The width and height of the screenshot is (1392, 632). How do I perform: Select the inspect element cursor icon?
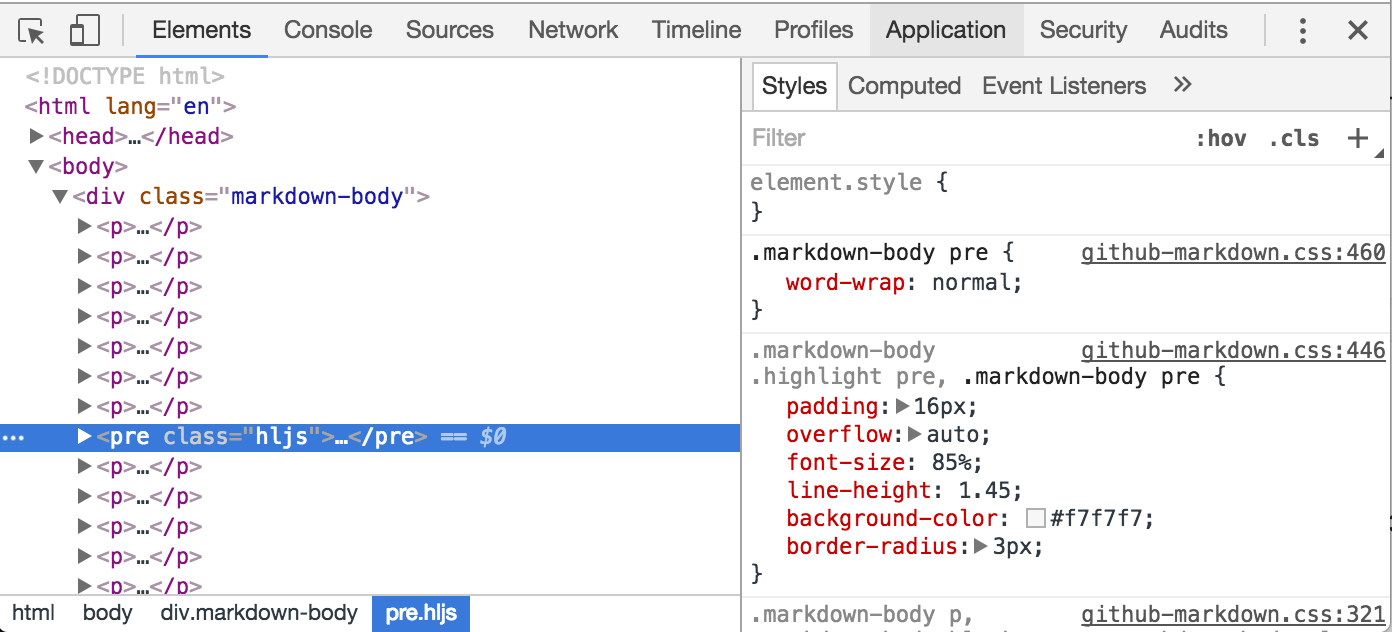pos(31,29)
